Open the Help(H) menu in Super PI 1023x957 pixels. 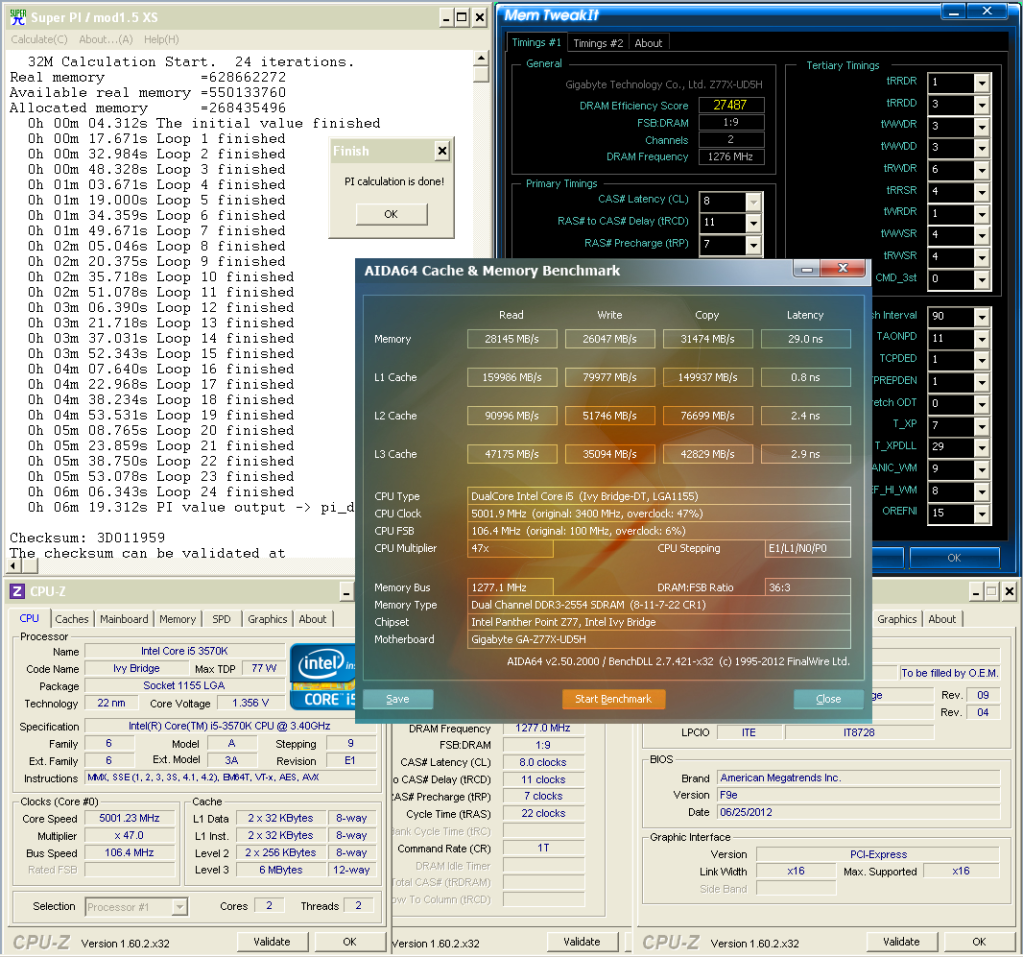pos(161,40)
